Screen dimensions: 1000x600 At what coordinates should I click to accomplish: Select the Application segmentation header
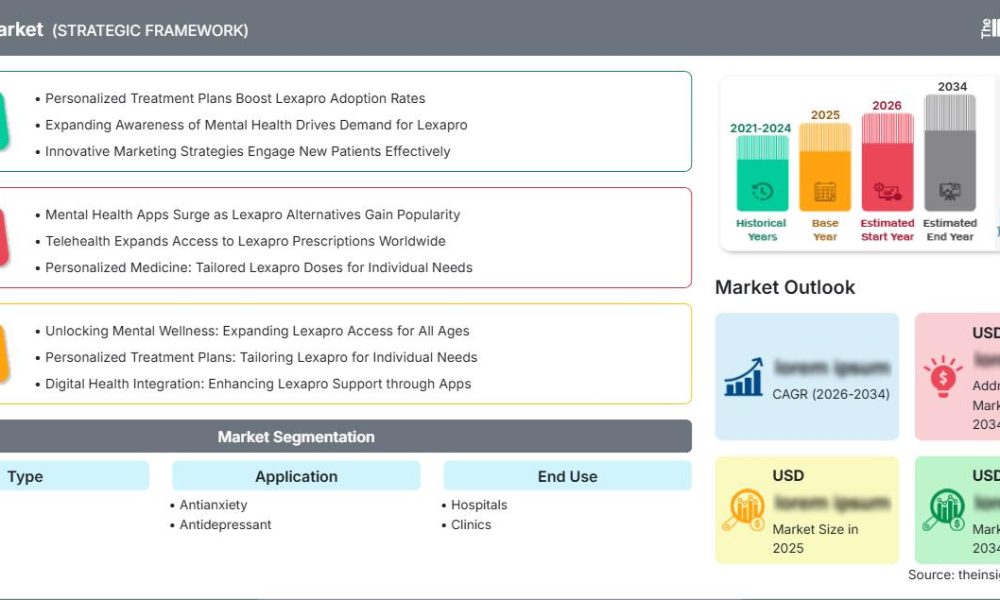click(296, 476)
